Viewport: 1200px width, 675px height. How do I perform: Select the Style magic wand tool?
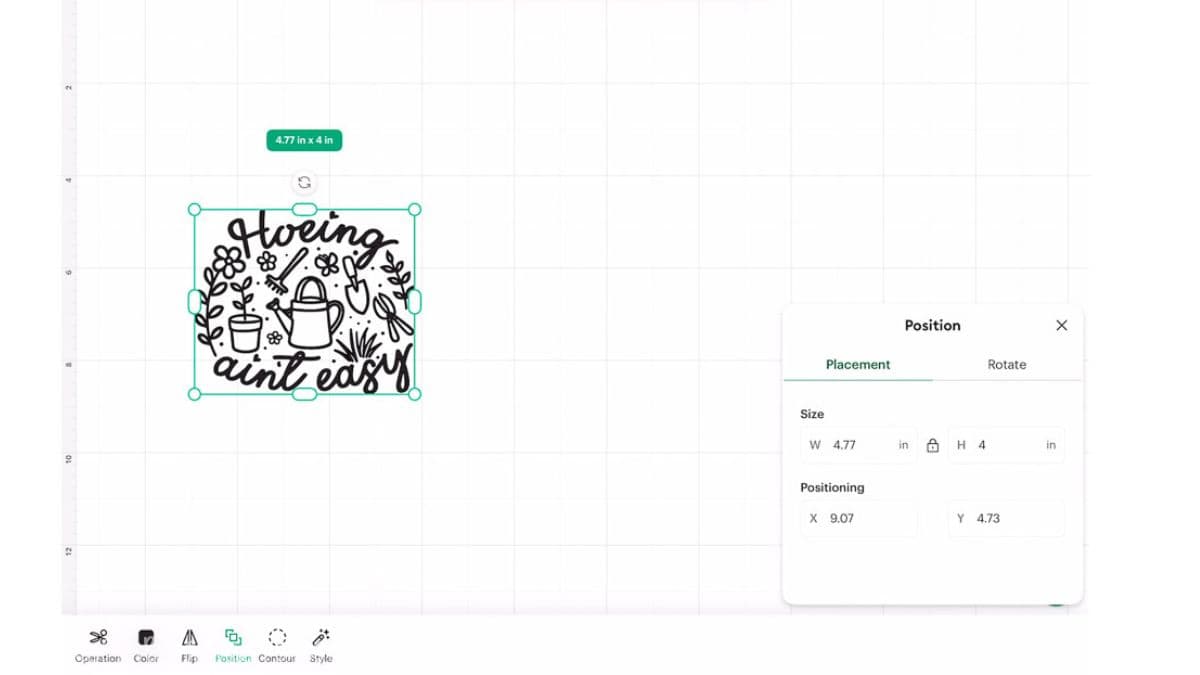320,637
